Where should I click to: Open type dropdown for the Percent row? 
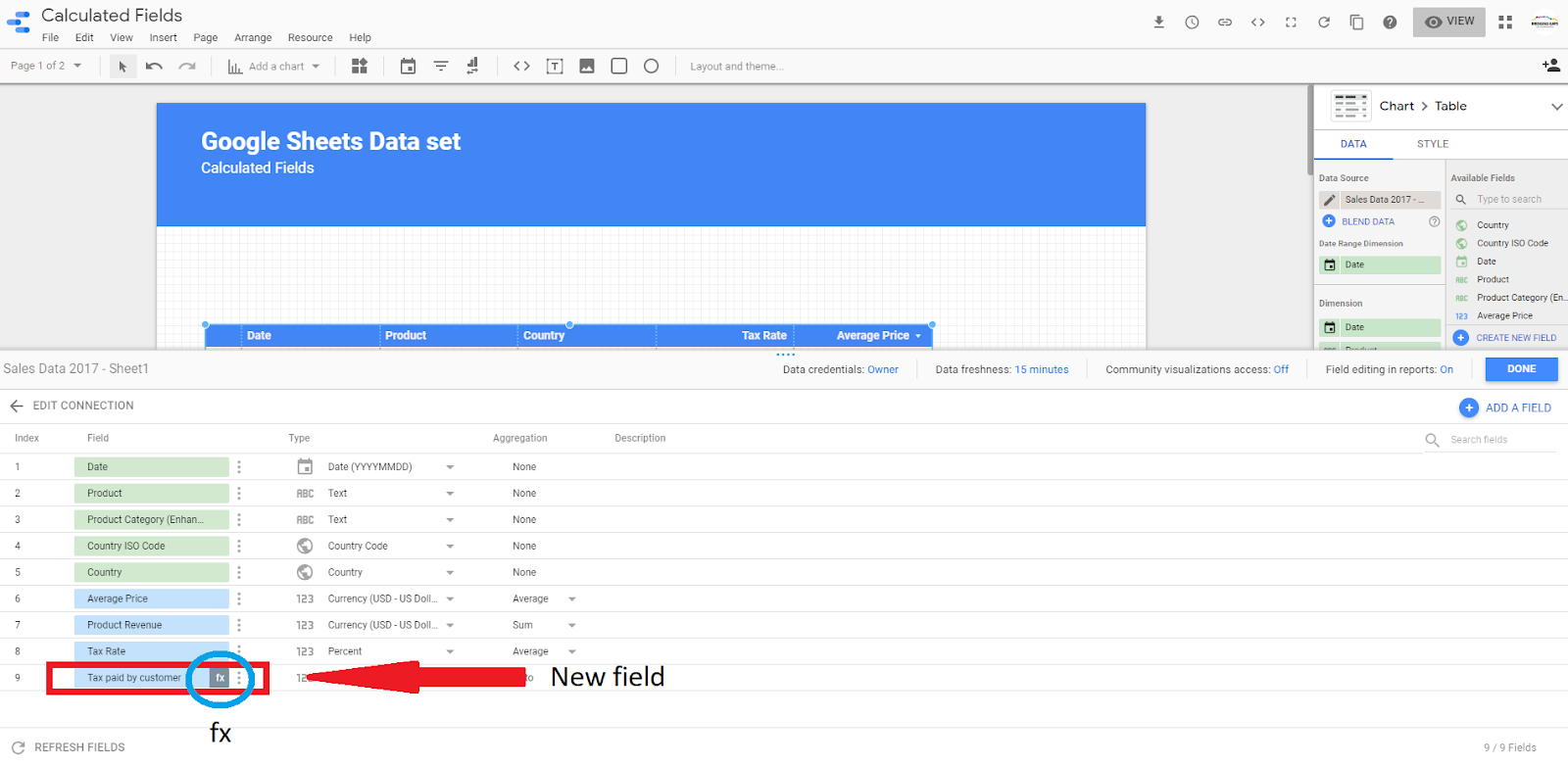(450, 651)
